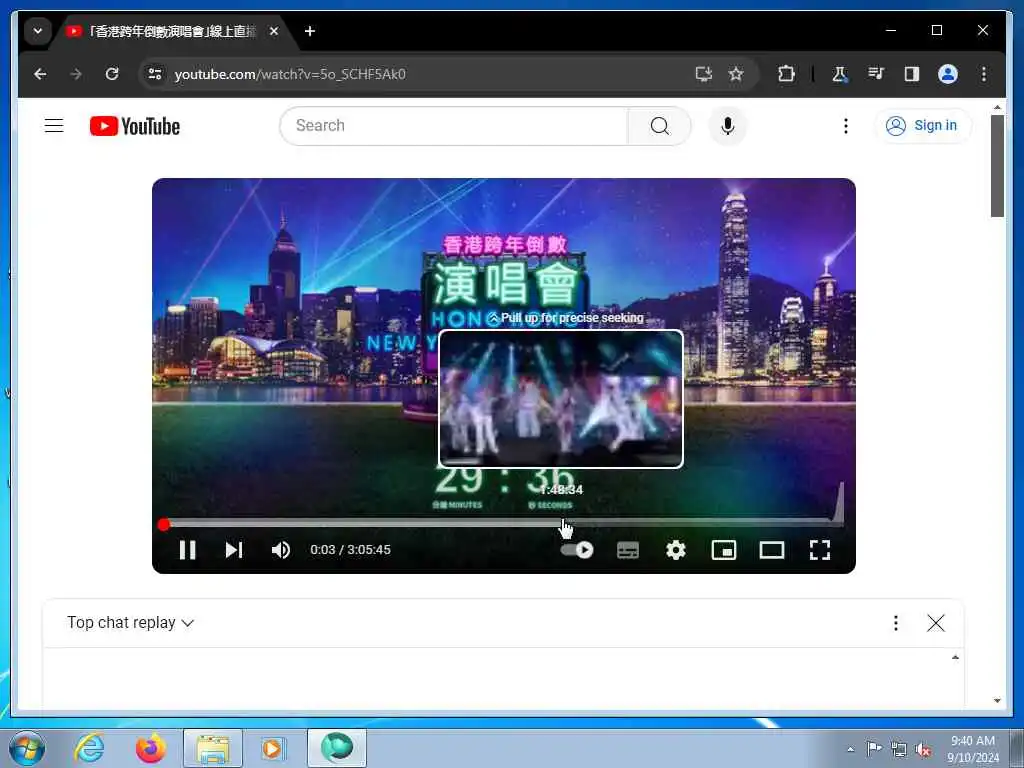Go back in the browser
Image resolution: width=1024 pixels, height=768 pixels.
[40, 74]
